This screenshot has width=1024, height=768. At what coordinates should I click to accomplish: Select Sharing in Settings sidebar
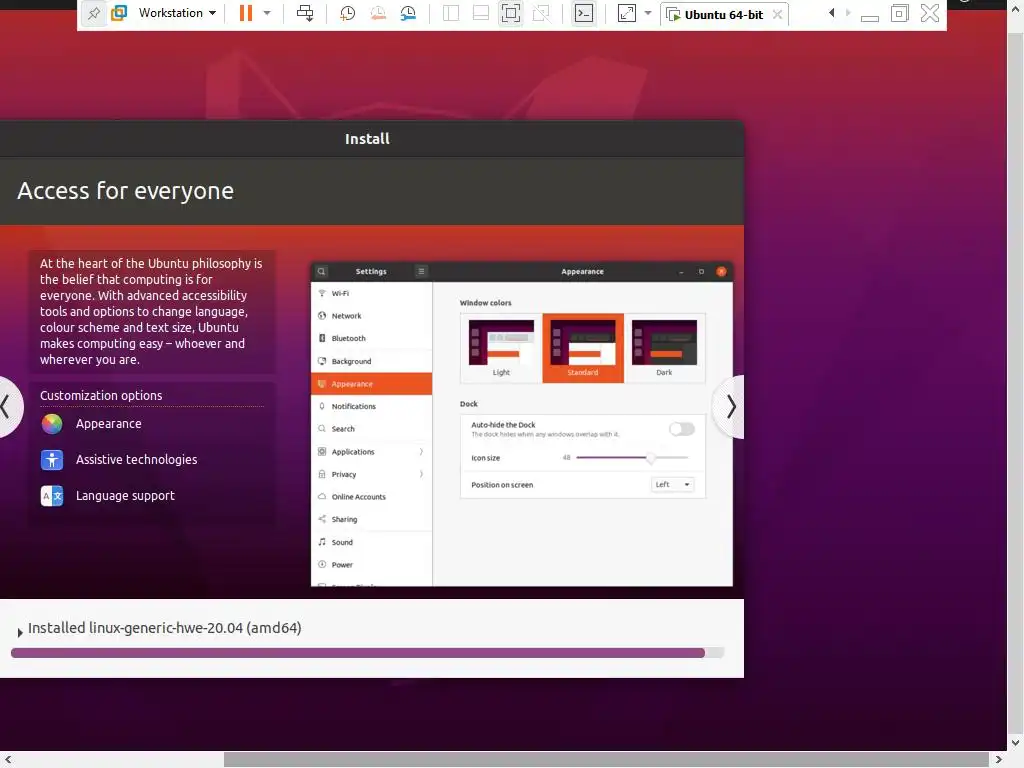coord(372,519)
